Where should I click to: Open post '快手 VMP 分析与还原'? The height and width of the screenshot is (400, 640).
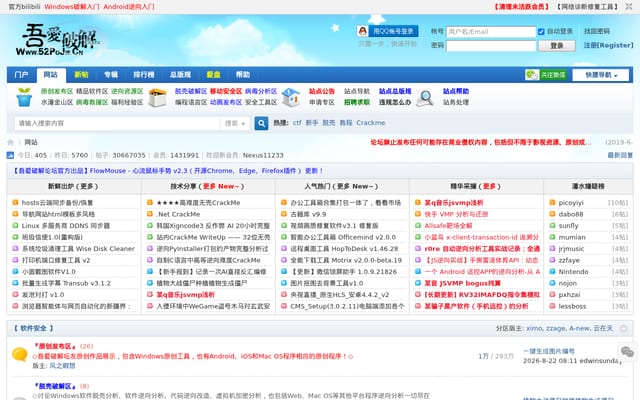tap(456, 214)
